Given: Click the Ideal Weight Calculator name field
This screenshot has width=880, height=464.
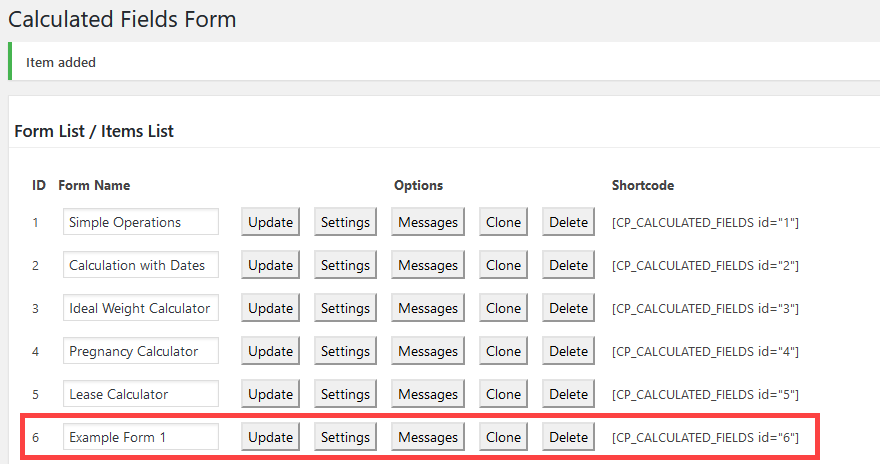Looking at the screenshot, I should tap(140, 308).
